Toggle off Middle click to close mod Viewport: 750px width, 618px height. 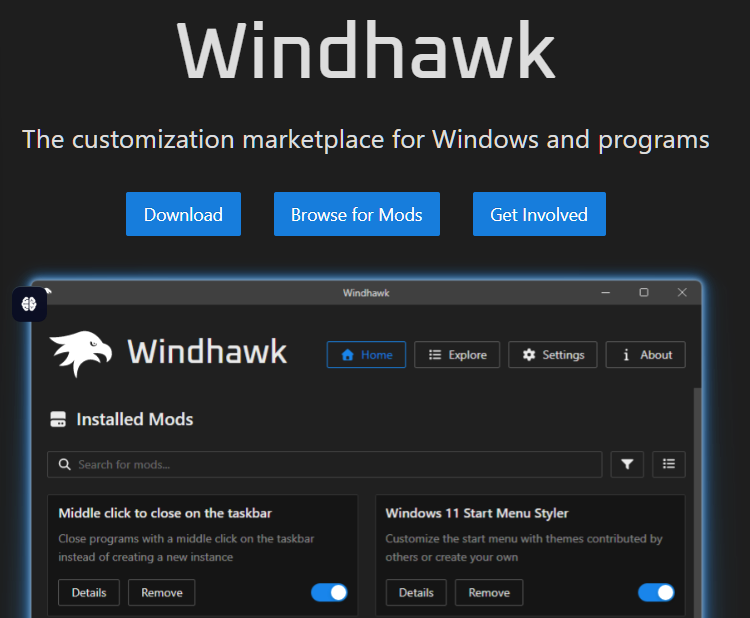tap(329, 593)
